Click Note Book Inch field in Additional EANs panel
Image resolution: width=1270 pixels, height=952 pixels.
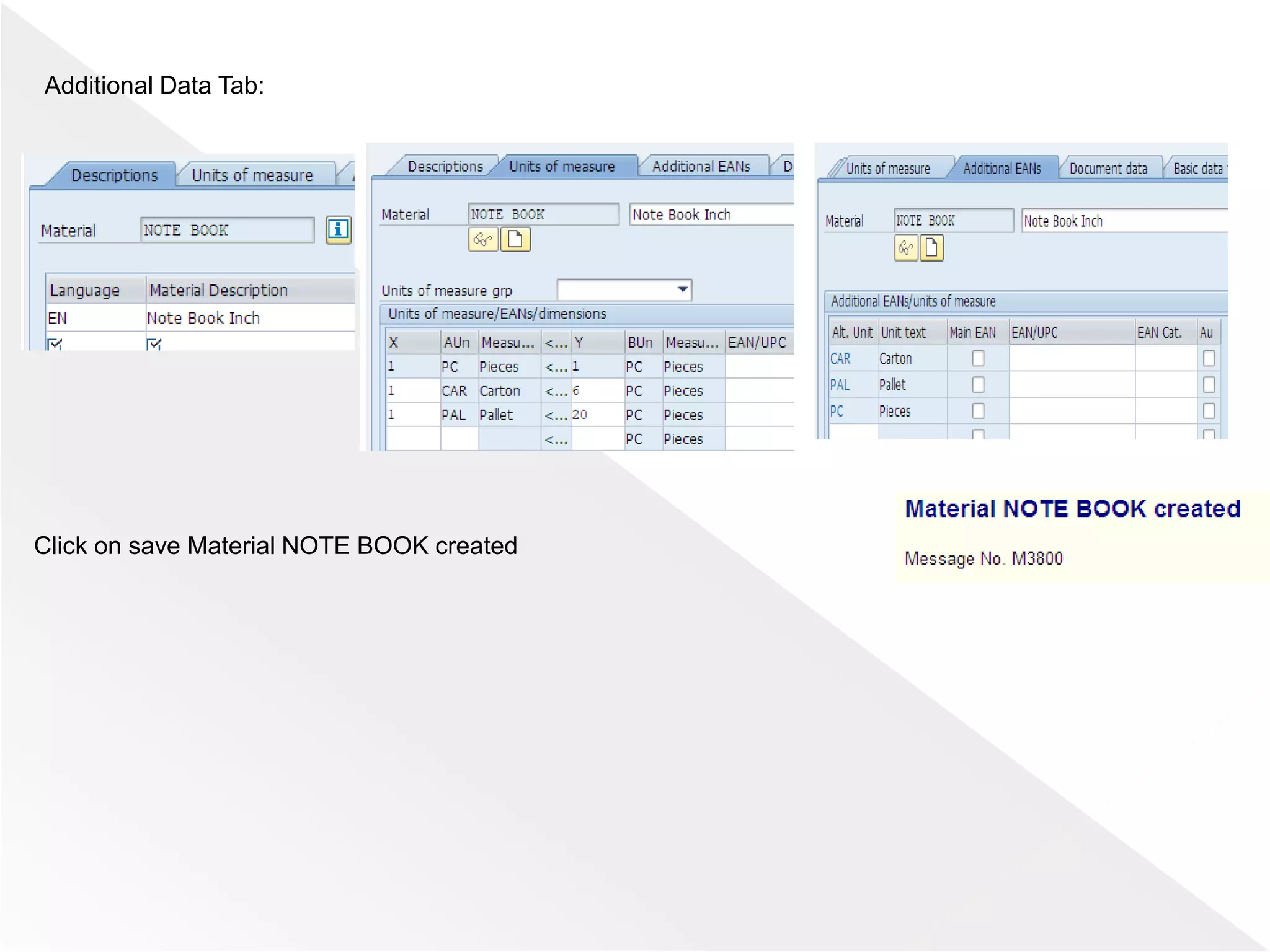(1125, 221)
